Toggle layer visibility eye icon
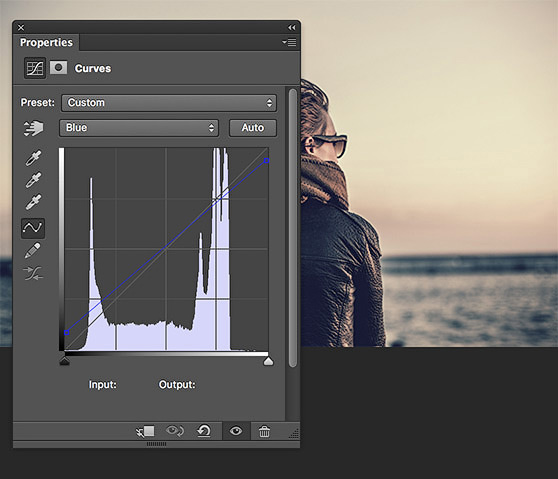The image size is (558, 479). coord(236,431)
